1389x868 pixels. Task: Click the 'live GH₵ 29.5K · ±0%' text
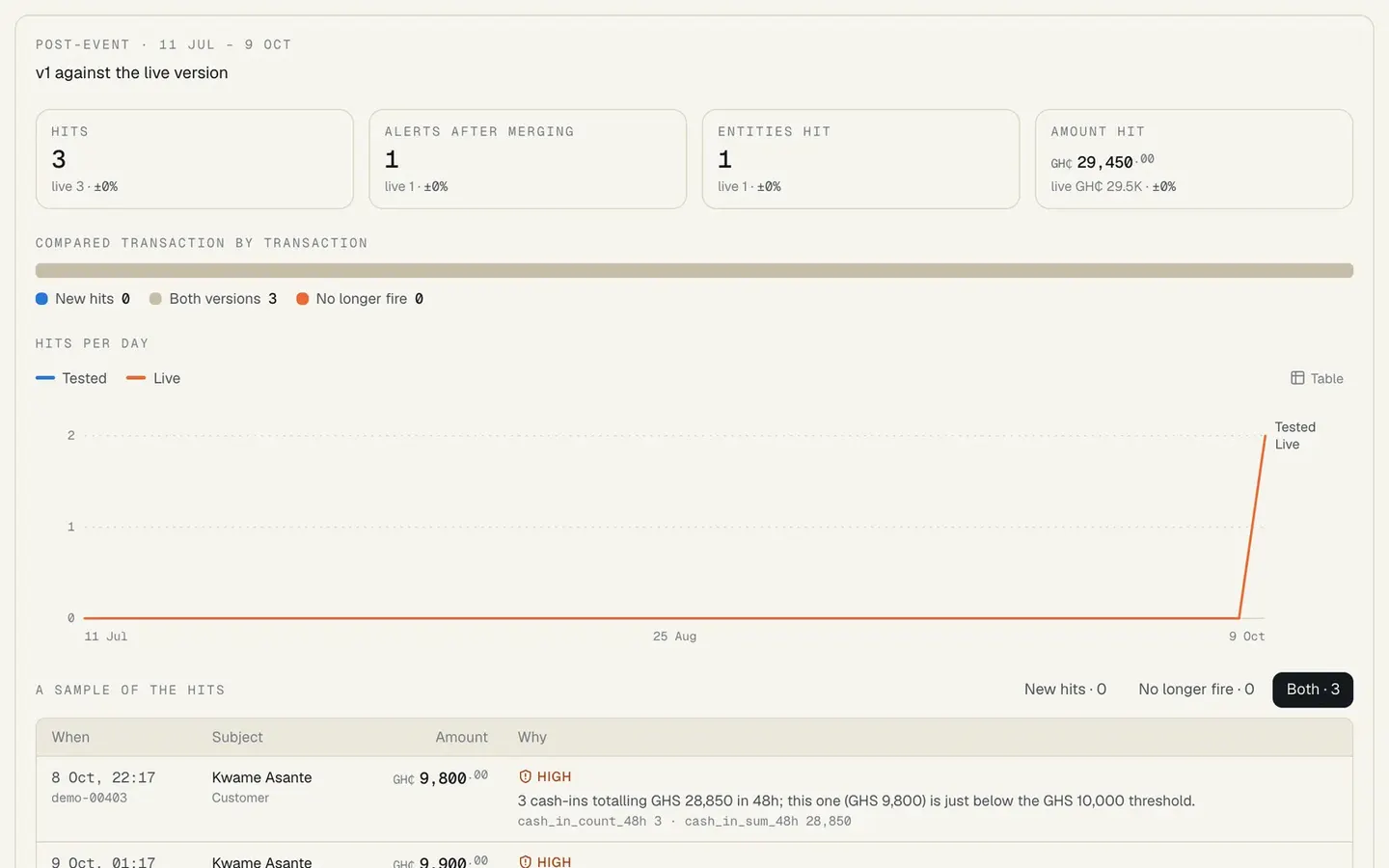(1113, 187)
